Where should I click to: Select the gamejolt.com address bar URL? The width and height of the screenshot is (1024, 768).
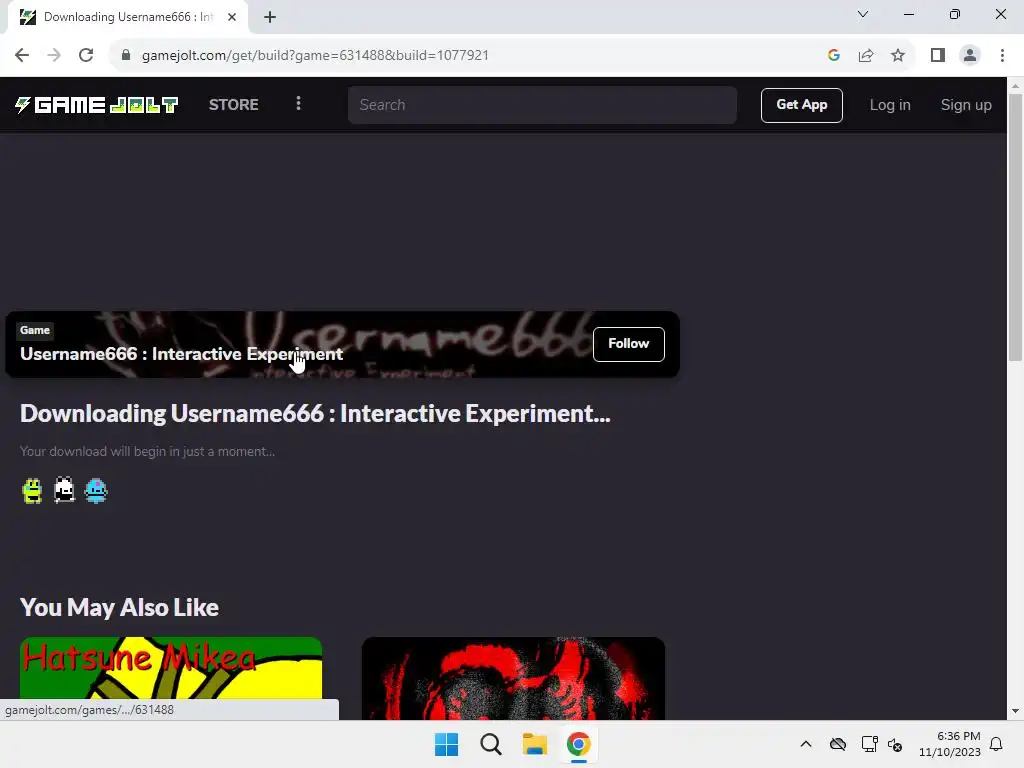pos(315,56)
